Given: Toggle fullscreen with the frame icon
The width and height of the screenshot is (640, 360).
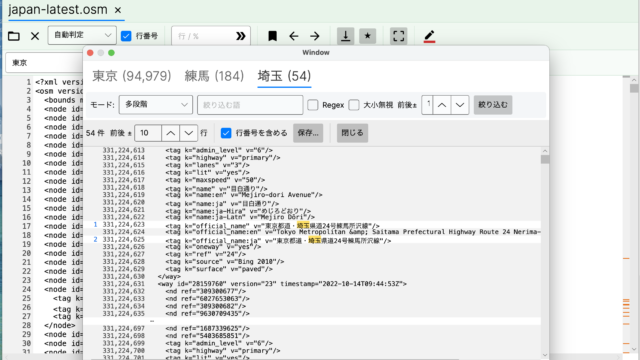Looking at the screenshot, I should coord(398,36).
